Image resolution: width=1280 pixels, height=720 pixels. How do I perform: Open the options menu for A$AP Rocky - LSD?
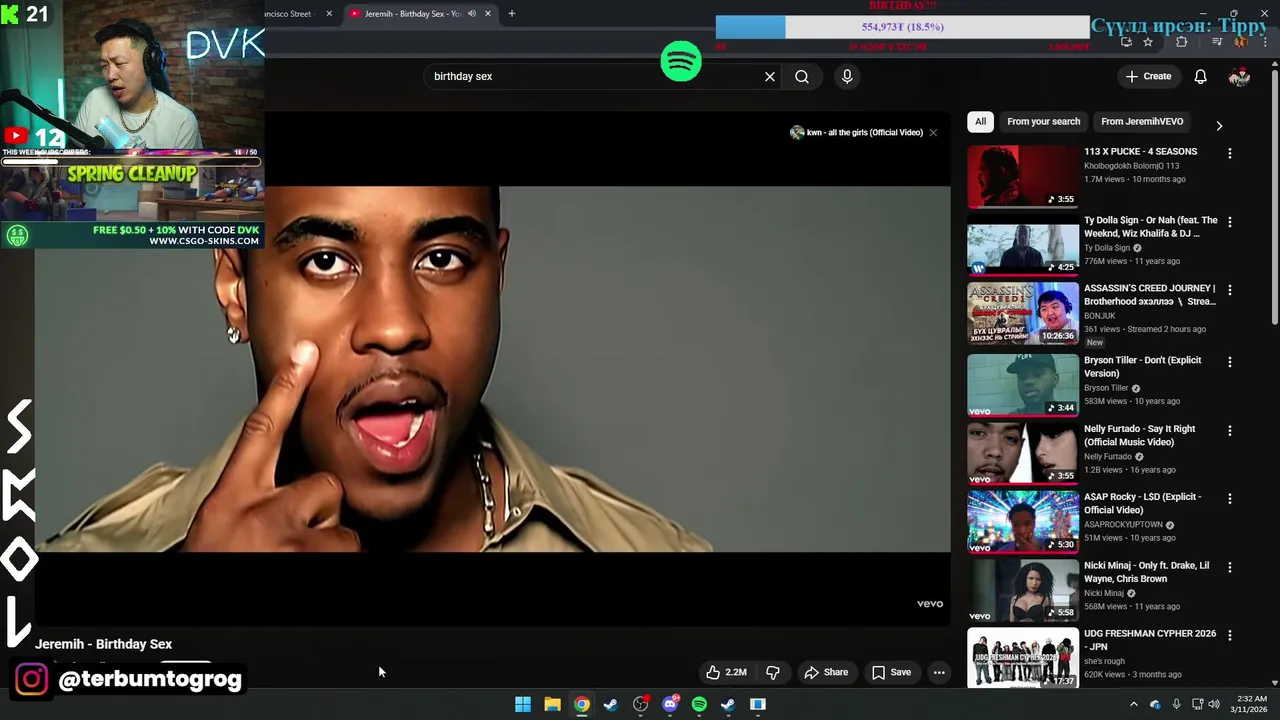click(x=1230, y=498)
